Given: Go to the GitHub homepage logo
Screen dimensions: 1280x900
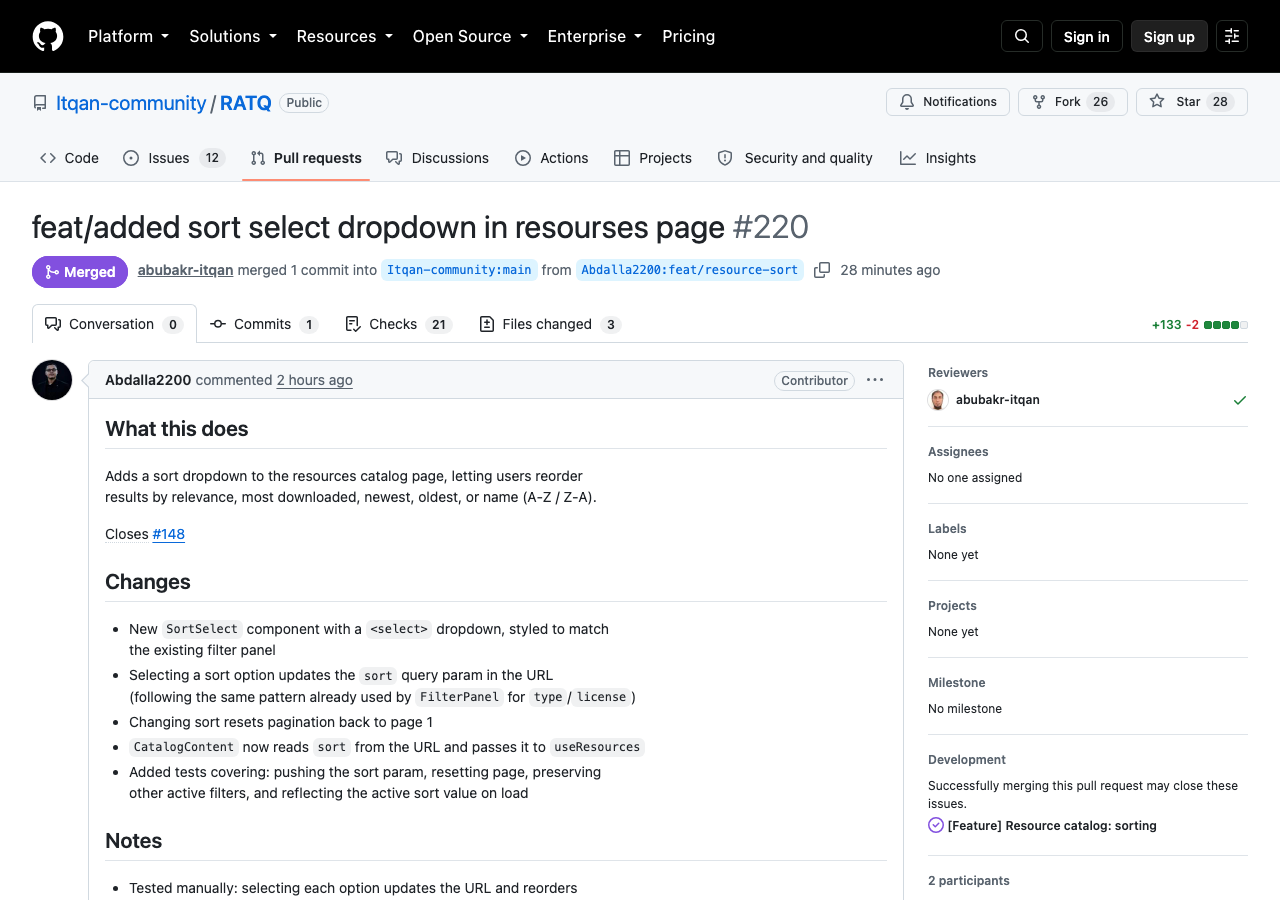Looking at the screenshot, I should point(48,36).
